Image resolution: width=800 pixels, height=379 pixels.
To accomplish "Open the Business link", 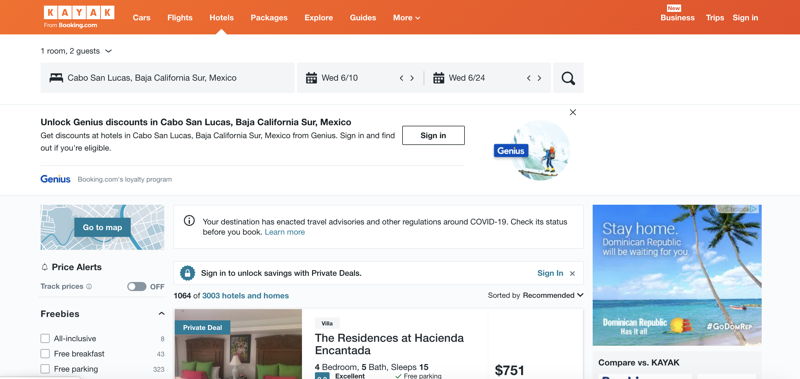I will pos(678,18).
